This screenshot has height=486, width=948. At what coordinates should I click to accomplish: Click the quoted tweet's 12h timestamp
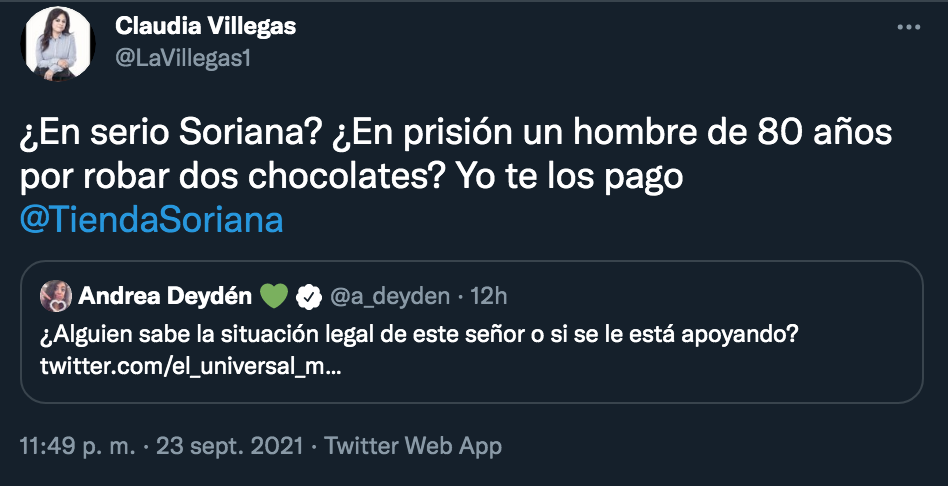(487, 296)
